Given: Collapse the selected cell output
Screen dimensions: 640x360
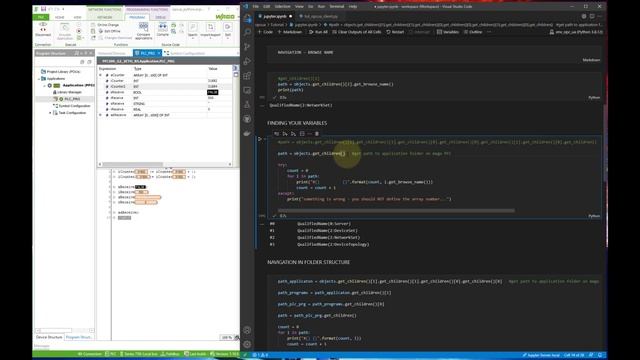Looking at the screenshot, I should coord(262,224).
